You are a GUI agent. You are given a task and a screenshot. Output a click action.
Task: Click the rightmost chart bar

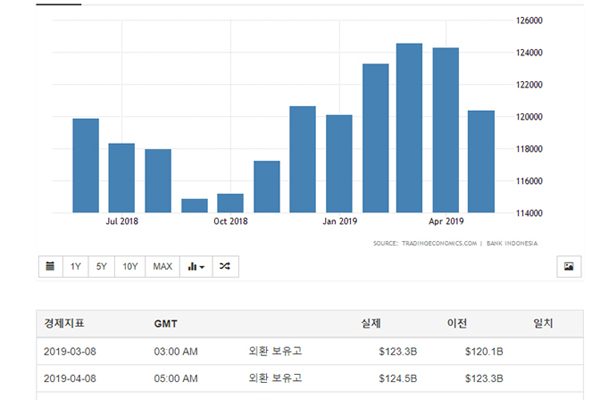[x=481, y=161]
